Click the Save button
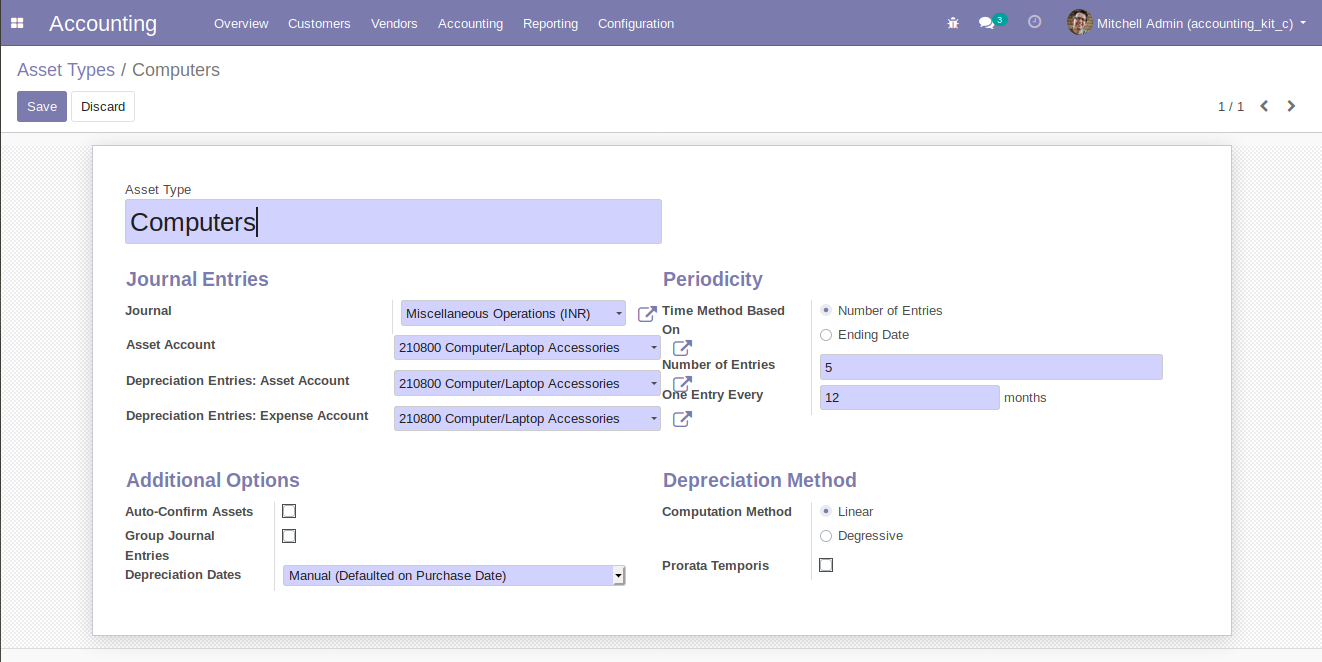The height and width of the screenshot is (662, 1322). pos(42,107)
